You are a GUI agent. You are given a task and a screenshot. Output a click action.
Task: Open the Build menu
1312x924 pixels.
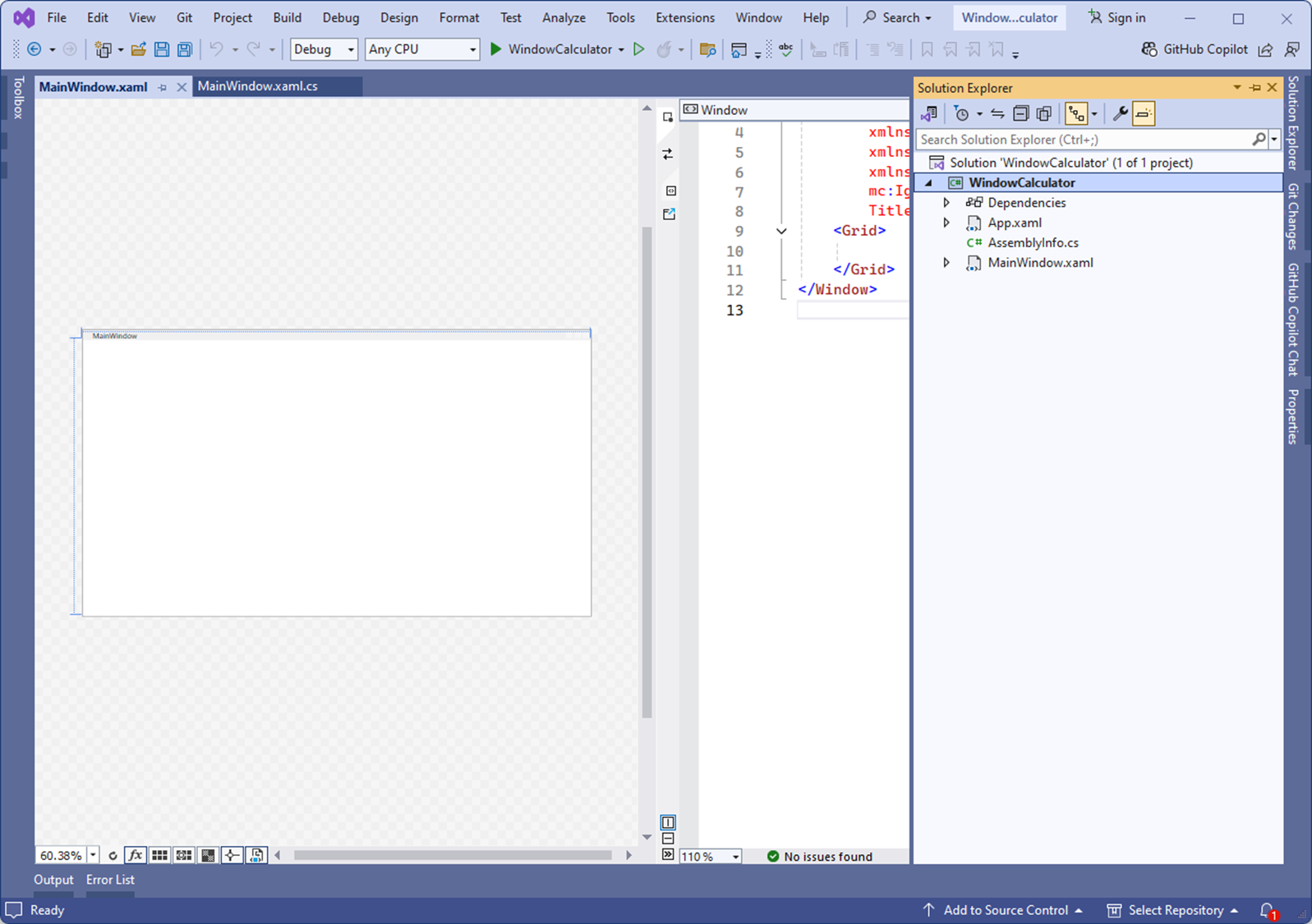point(287,17)
